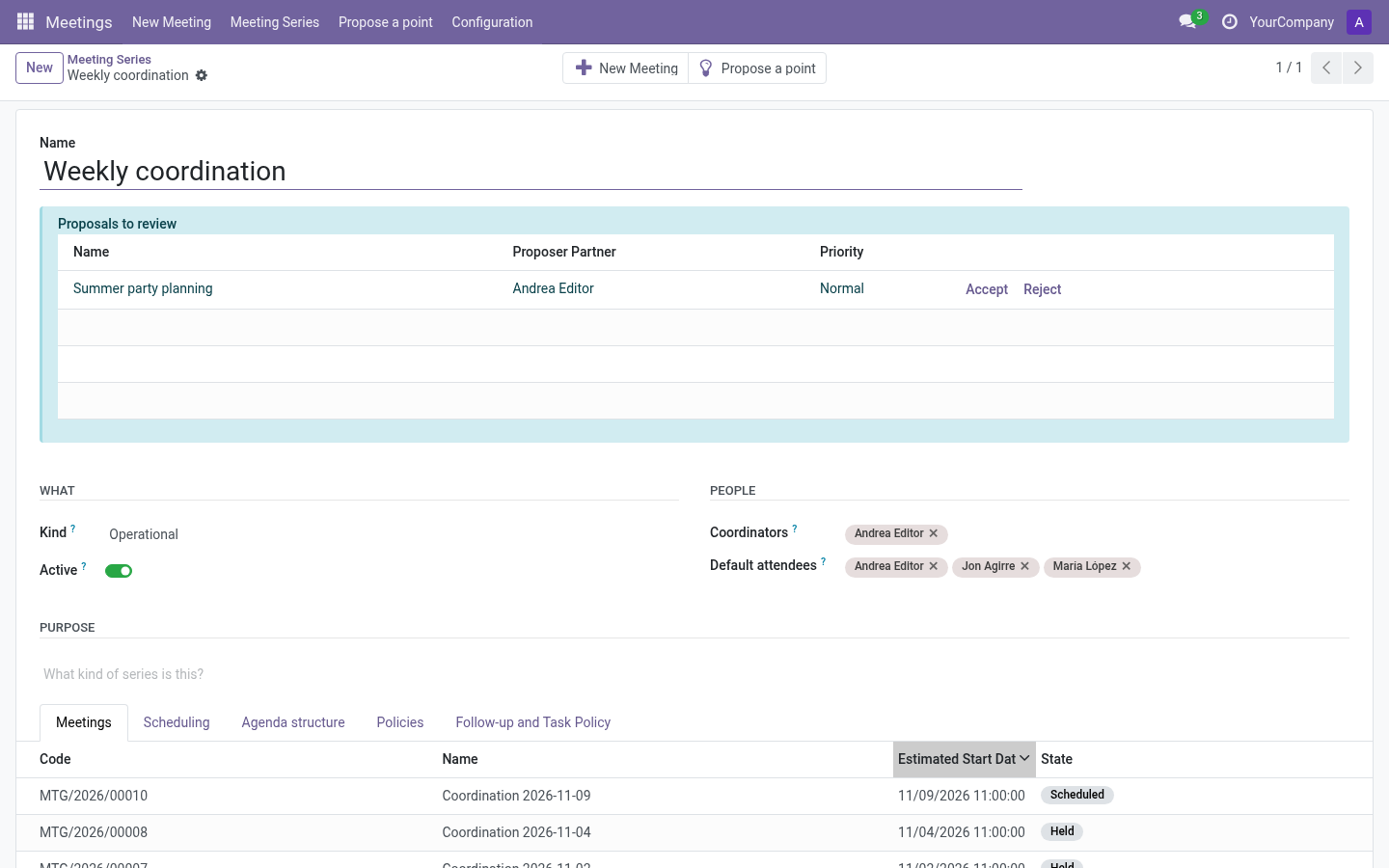Open the Summer party planning proposal row
This screenshot has height=868, width=1389.
point(695,289)
